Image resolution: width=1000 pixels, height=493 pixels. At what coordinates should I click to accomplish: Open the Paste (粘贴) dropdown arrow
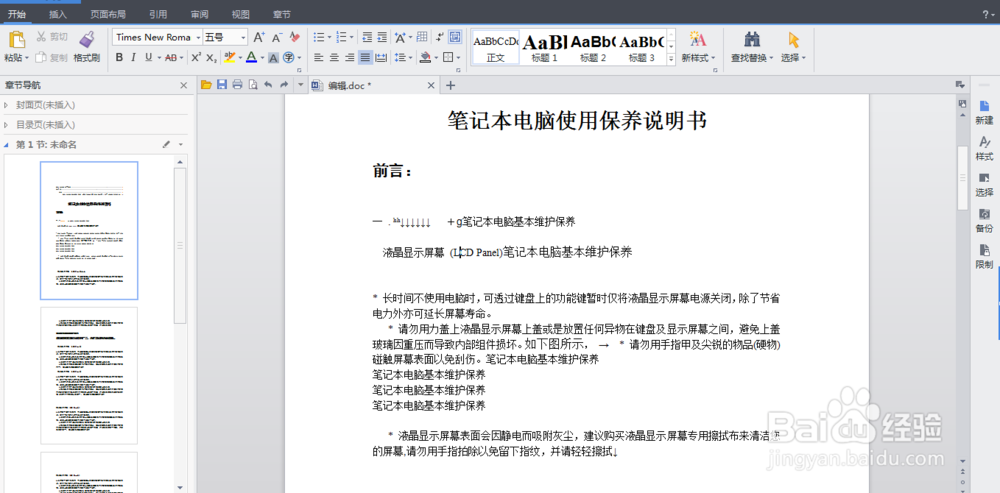(26, 57)
